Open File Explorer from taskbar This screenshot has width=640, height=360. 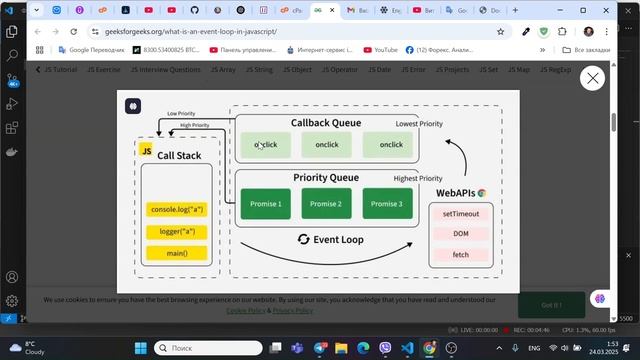pyautogui.click(x=341, y=348)
